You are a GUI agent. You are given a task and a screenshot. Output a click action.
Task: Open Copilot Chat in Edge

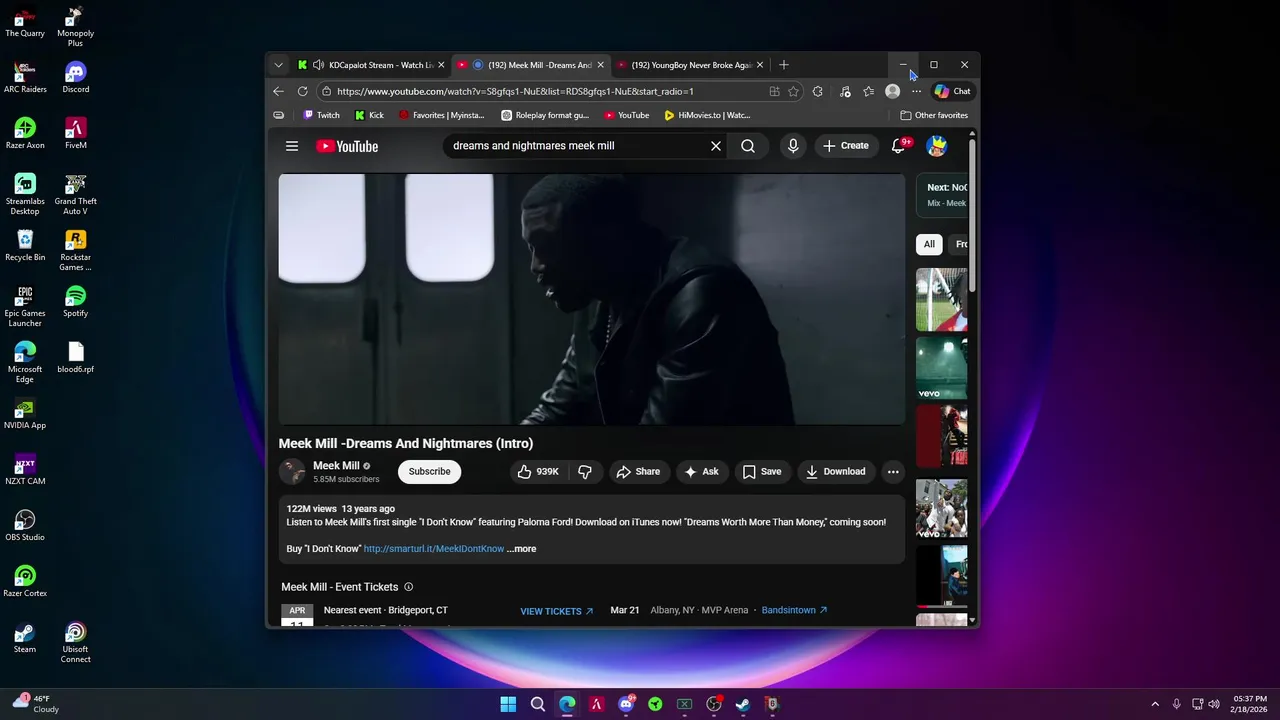(x=952, y=91)
